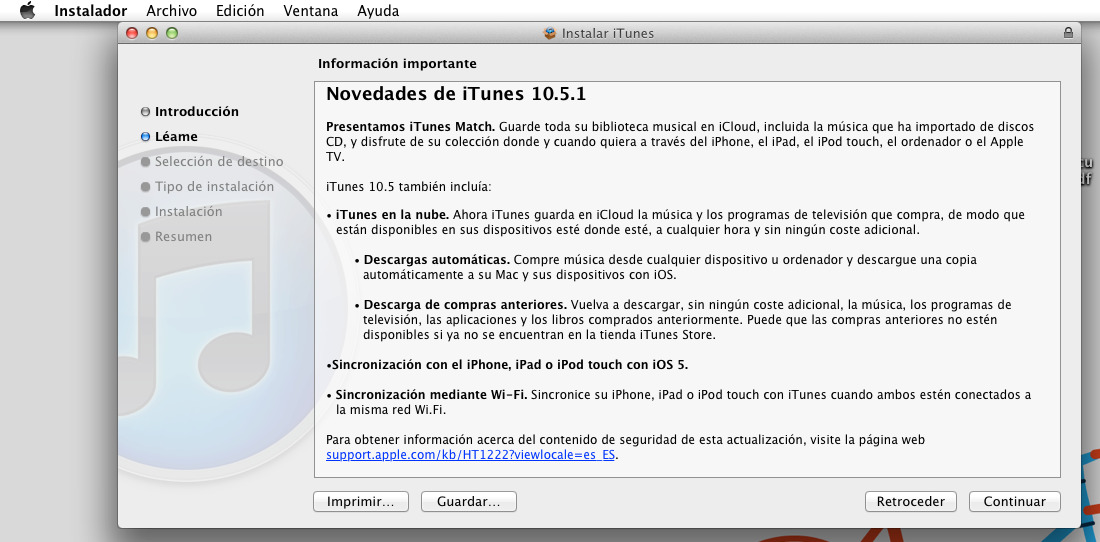Click the installer package icon beside title

tap(549, 33)
